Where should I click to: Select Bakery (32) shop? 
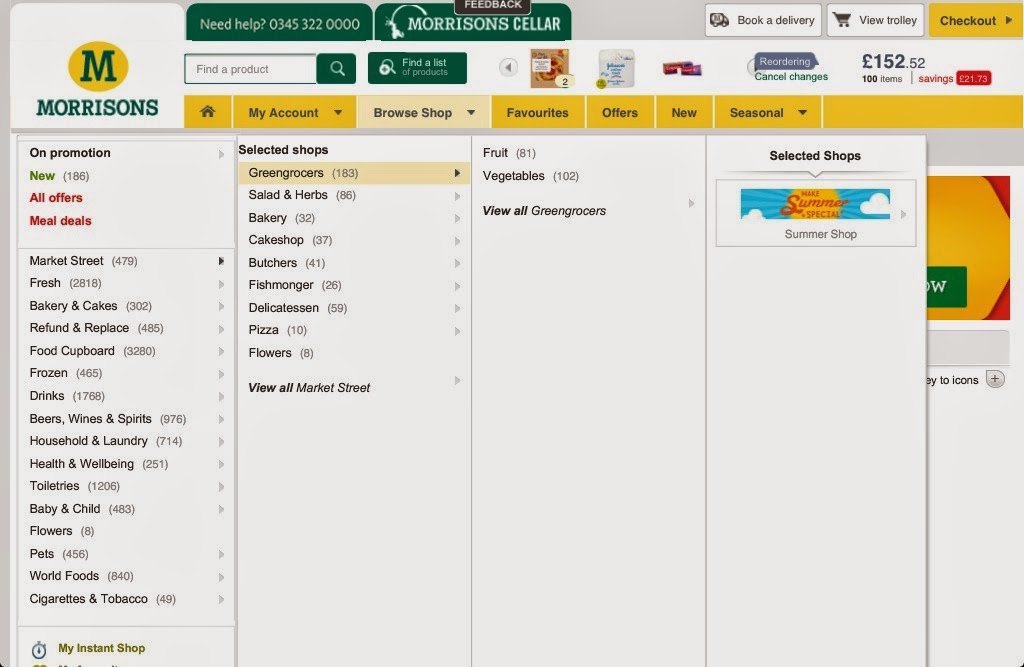354,218
